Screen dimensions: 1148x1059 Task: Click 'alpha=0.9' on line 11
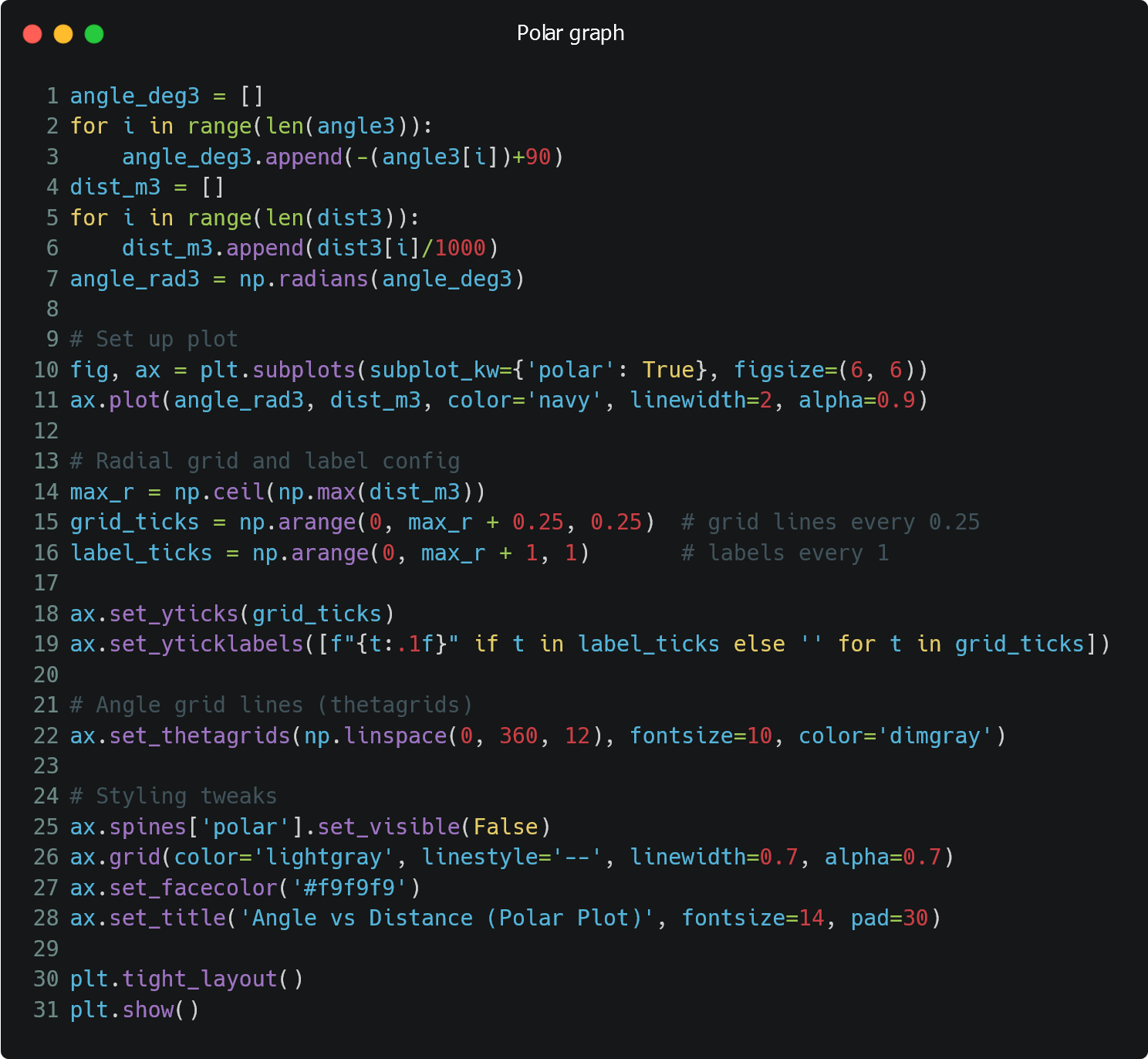[x=856, y=401]
